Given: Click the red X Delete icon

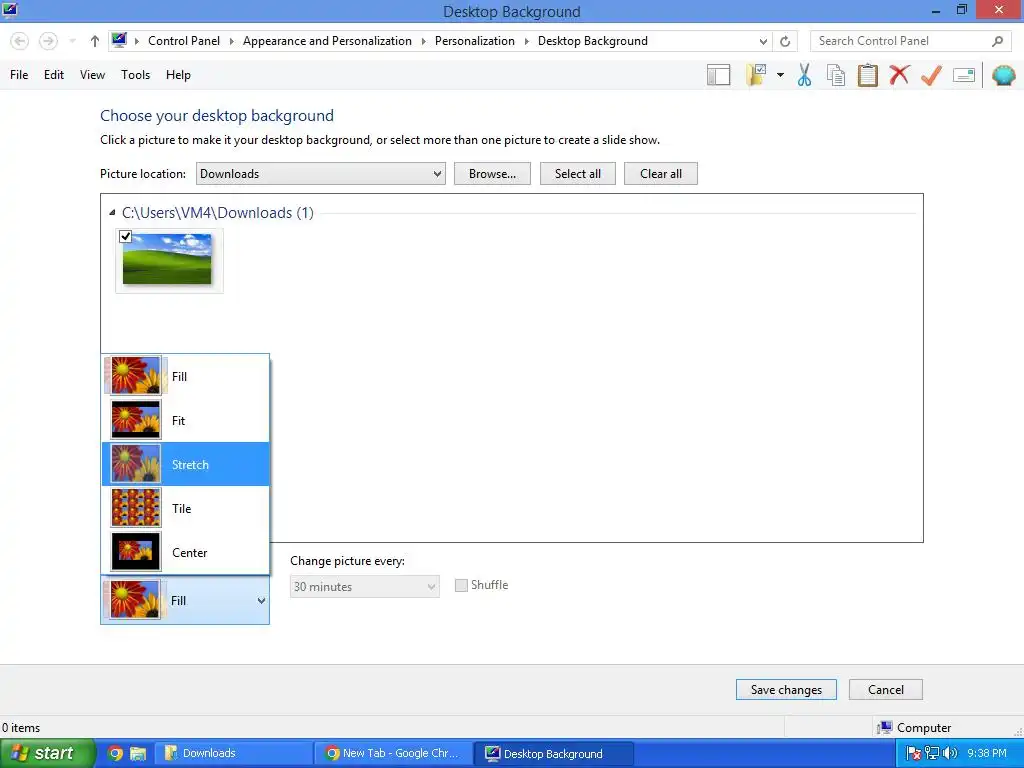Looking at the screenshot, I should 899,75.
